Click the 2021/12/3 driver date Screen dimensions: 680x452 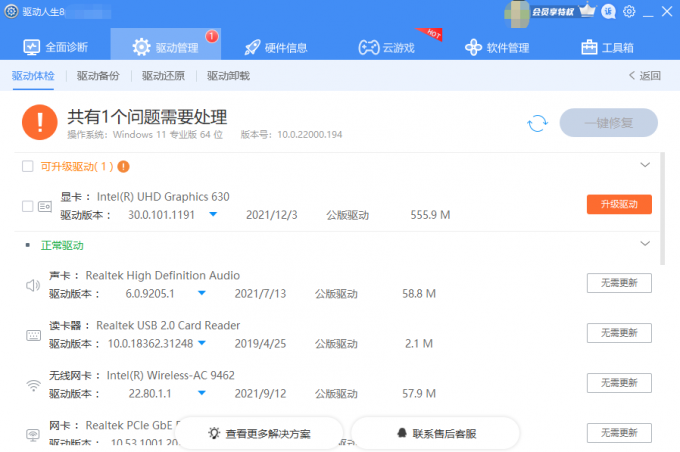point(271,215)
